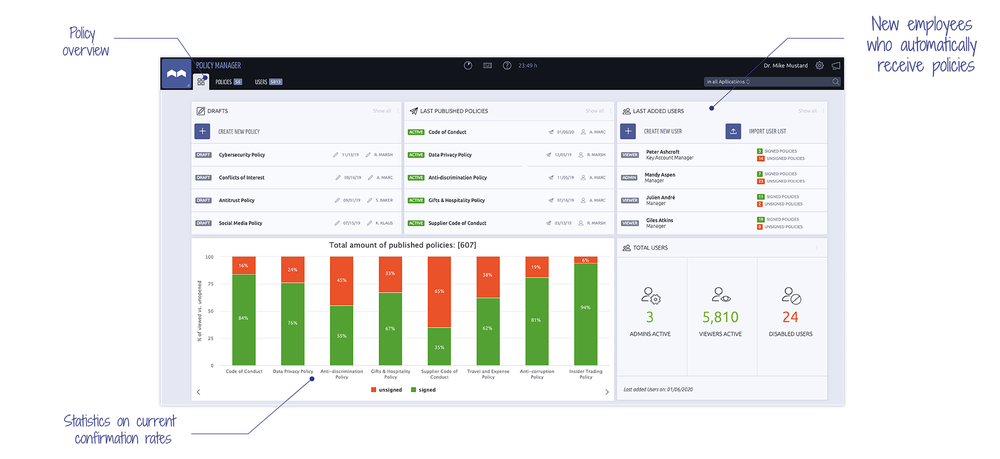Viewport: 1000px width, 459px height.
Task: Click the green 94% Insider Trading bar segment
Action: 585,315
